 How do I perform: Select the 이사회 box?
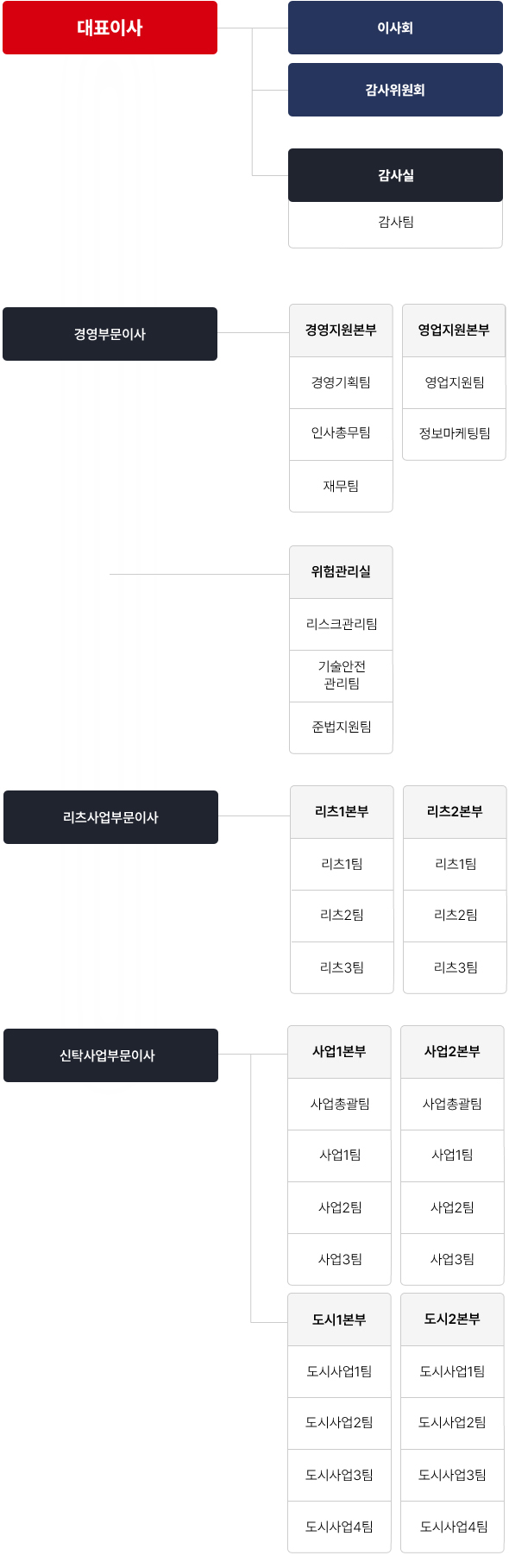pyautogui.click(x=395, y=28)
